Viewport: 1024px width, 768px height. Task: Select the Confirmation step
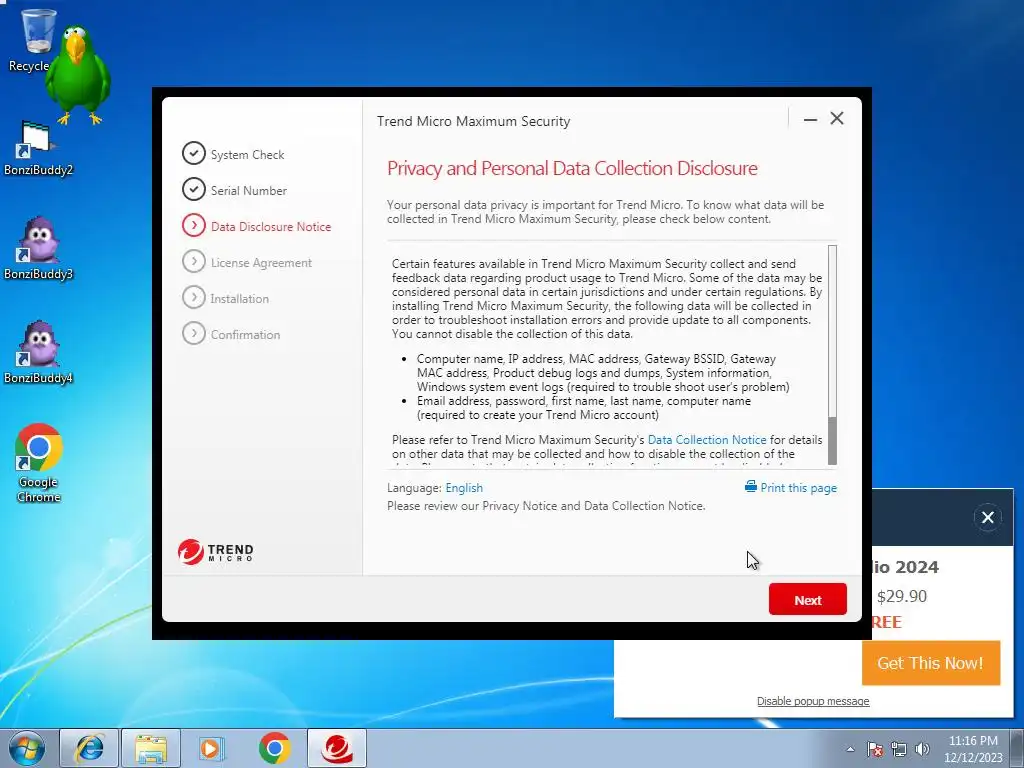coord(231,334)
